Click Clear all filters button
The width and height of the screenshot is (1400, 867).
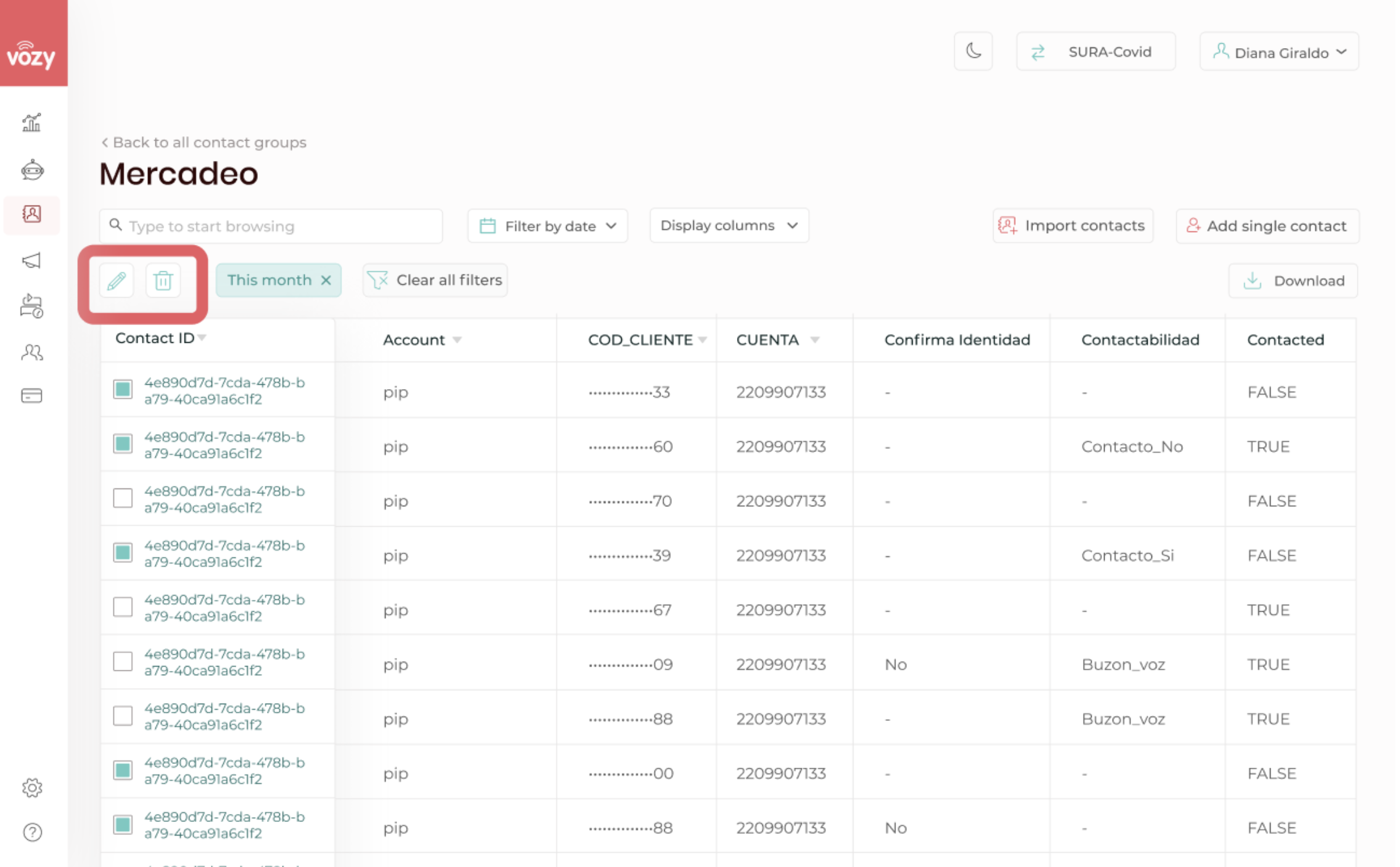(x=435, y=281)
